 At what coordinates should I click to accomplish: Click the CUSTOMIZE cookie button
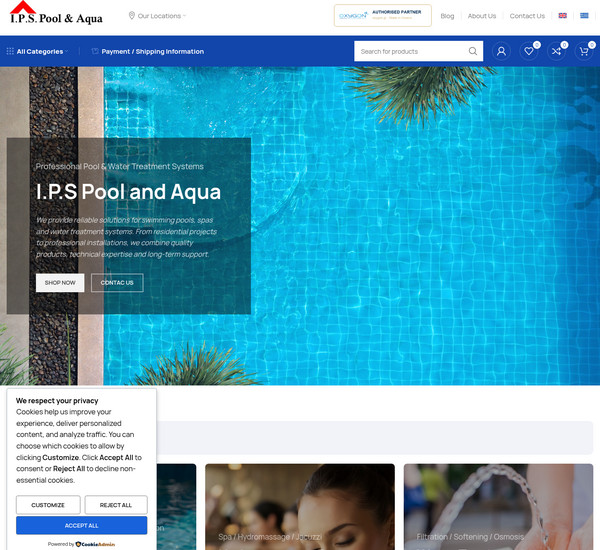pos(48,505)
